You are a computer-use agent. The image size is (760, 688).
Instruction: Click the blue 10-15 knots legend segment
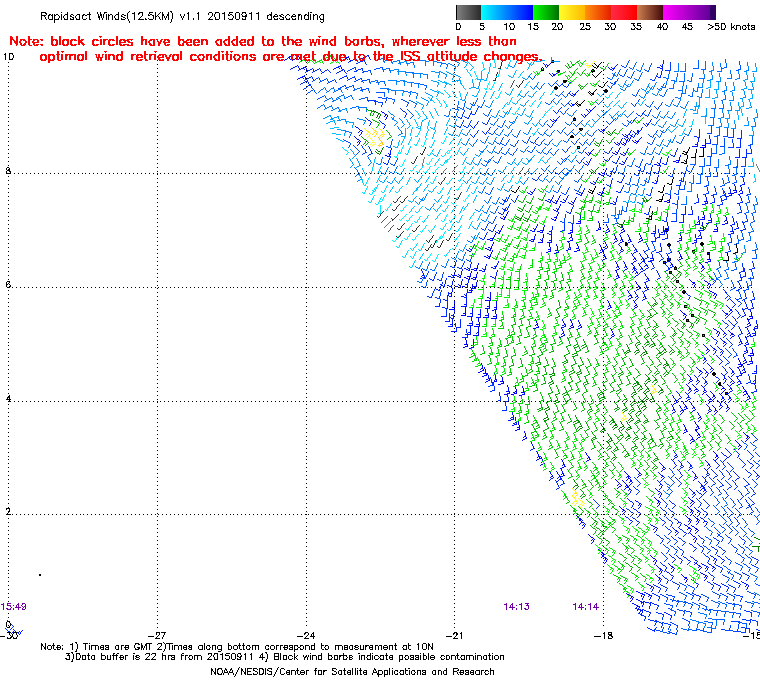coord(520,12)
